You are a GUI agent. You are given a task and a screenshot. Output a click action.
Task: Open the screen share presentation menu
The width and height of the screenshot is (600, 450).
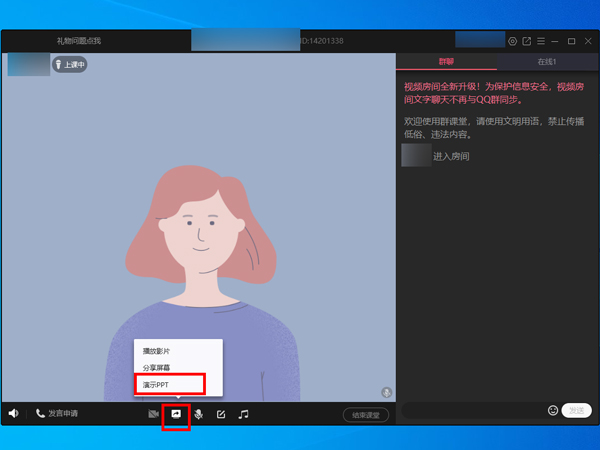(176, 414)
